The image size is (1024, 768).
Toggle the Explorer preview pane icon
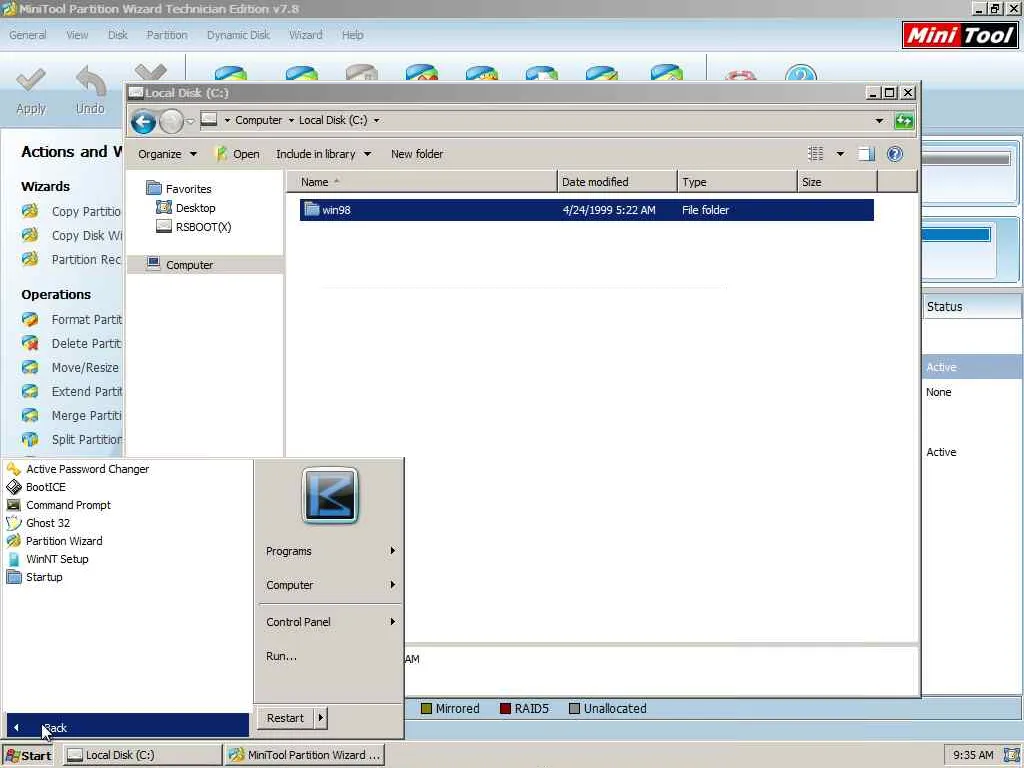pos(866,154)
